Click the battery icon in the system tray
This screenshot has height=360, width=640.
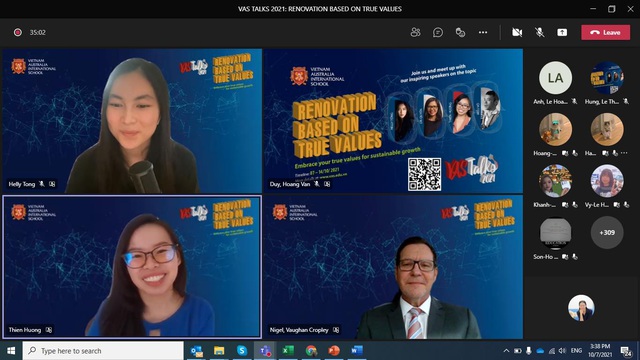[518, 351]
